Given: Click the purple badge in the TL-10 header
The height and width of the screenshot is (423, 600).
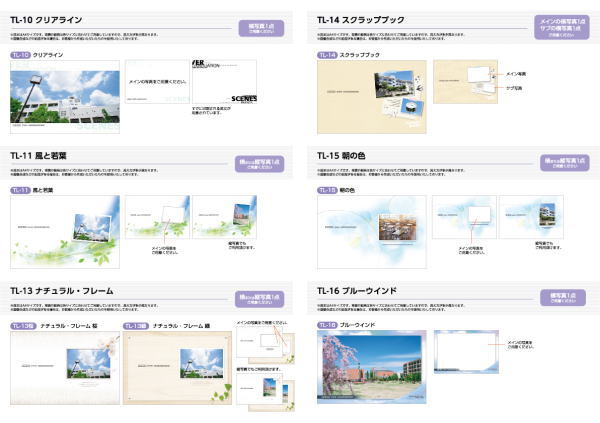Looking at the screenshot, I should [x=261, y=28].
